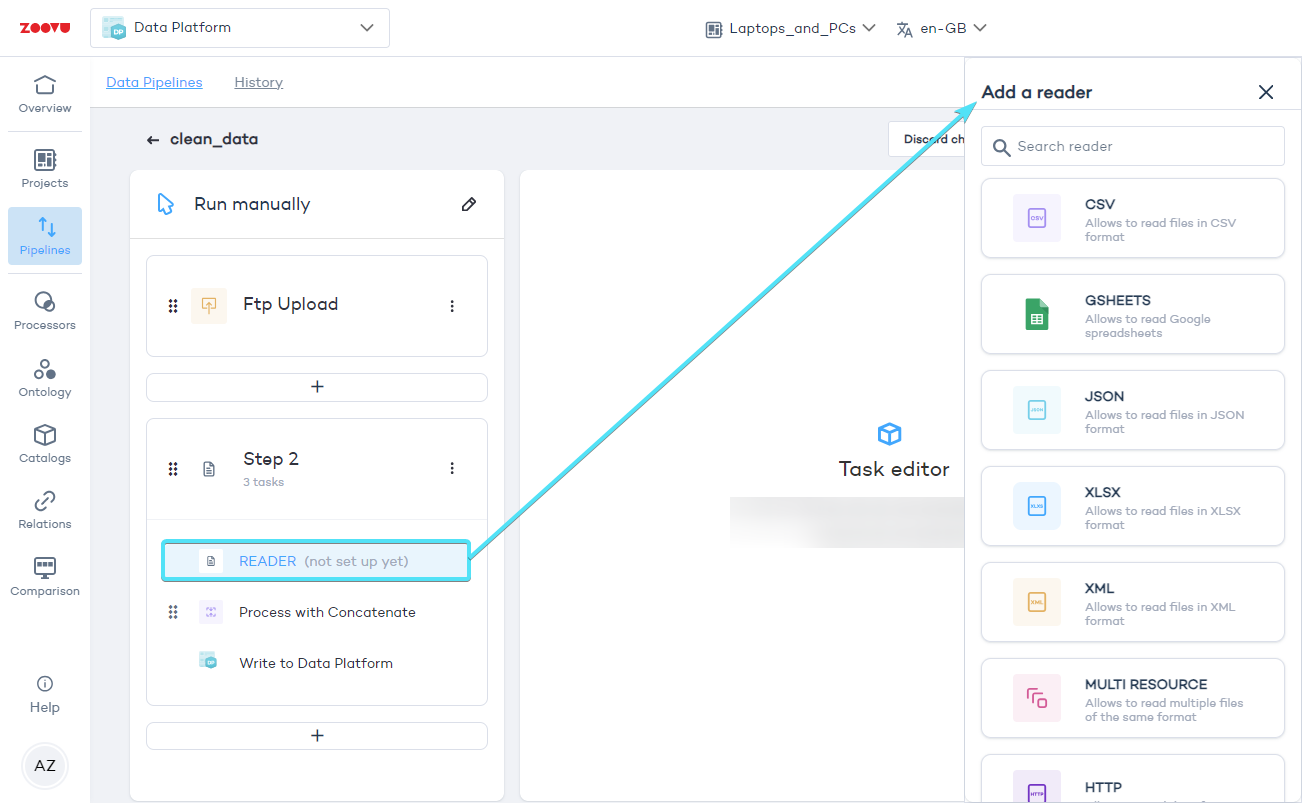Open the Comparison section

pos(45,577)
